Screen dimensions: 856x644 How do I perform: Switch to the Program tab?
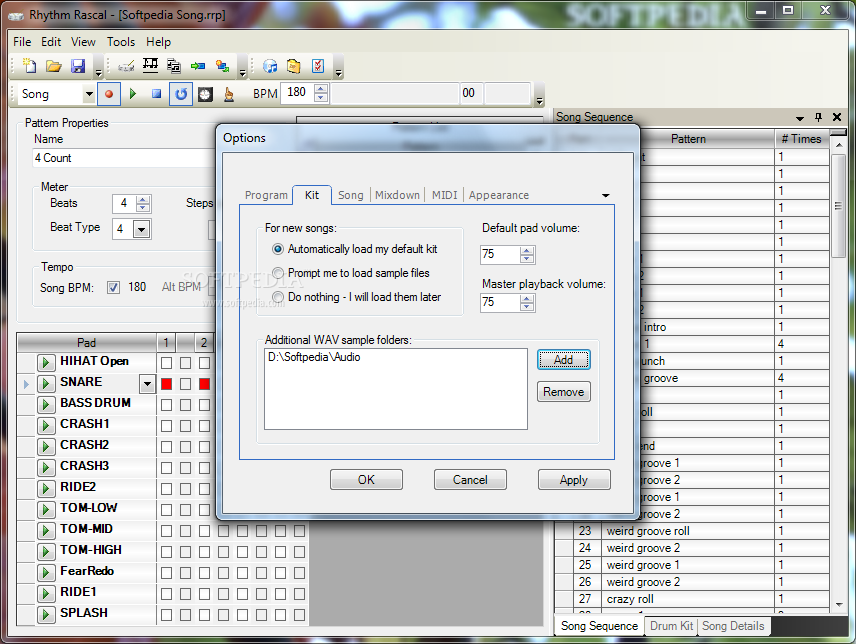tap(266, 195)
